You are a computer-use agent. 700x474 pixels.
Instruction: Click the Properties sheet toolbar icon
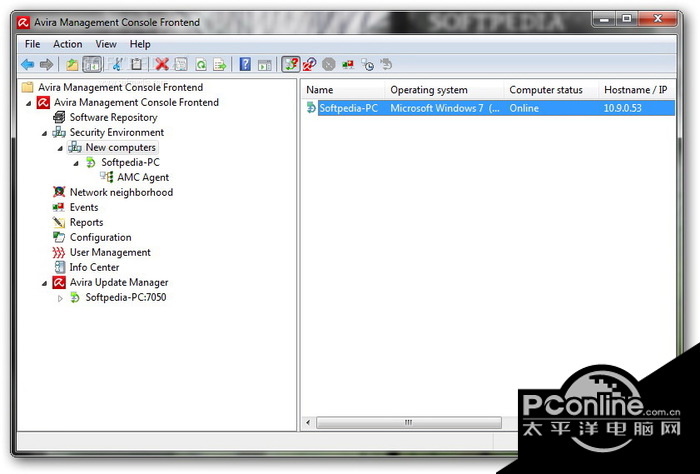click(180, 65)
